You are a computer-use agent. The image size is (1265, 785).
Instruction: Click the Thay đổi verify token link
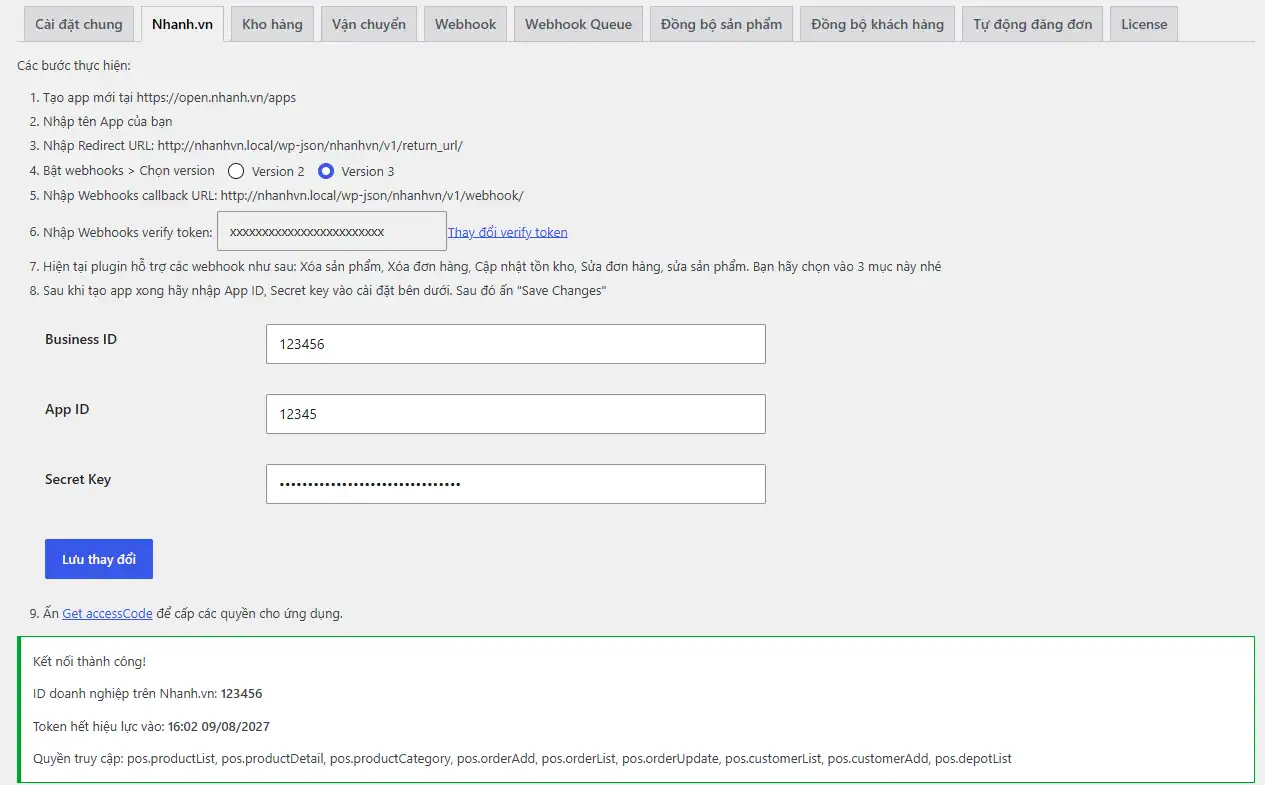(x=508, y=232)
